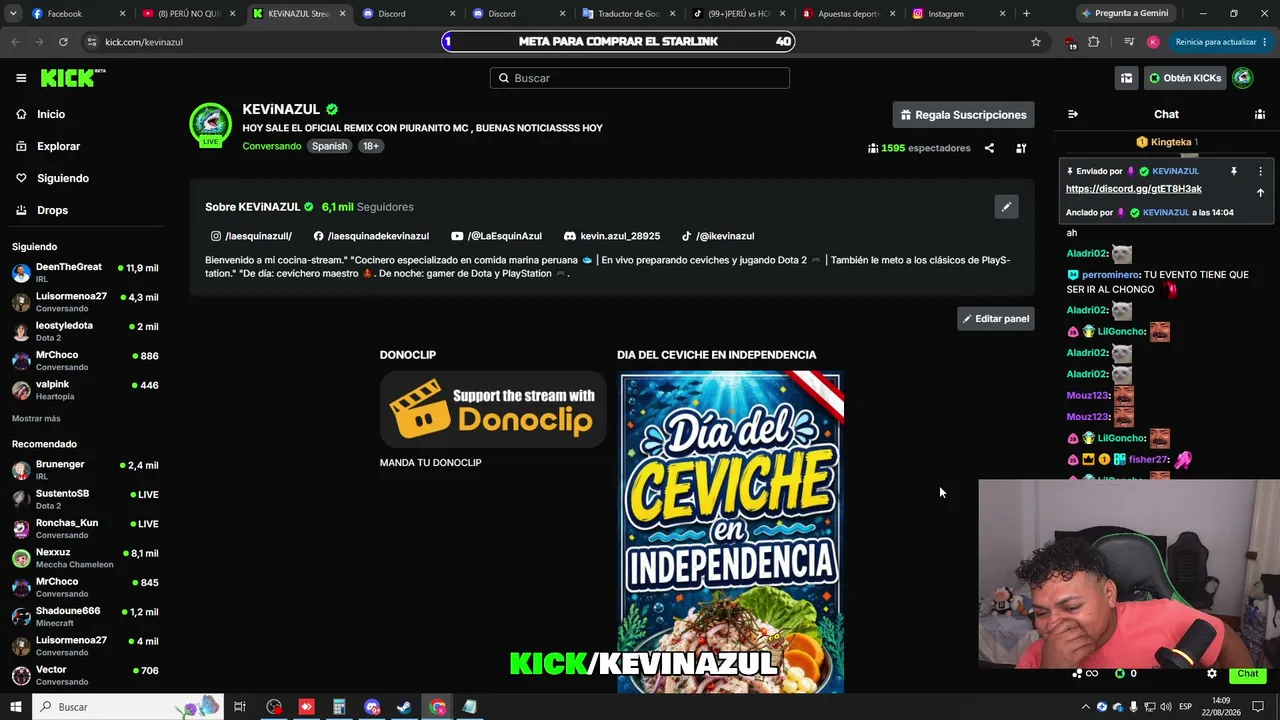Switch to the Instagram browser tab

[x=958, y=14]
